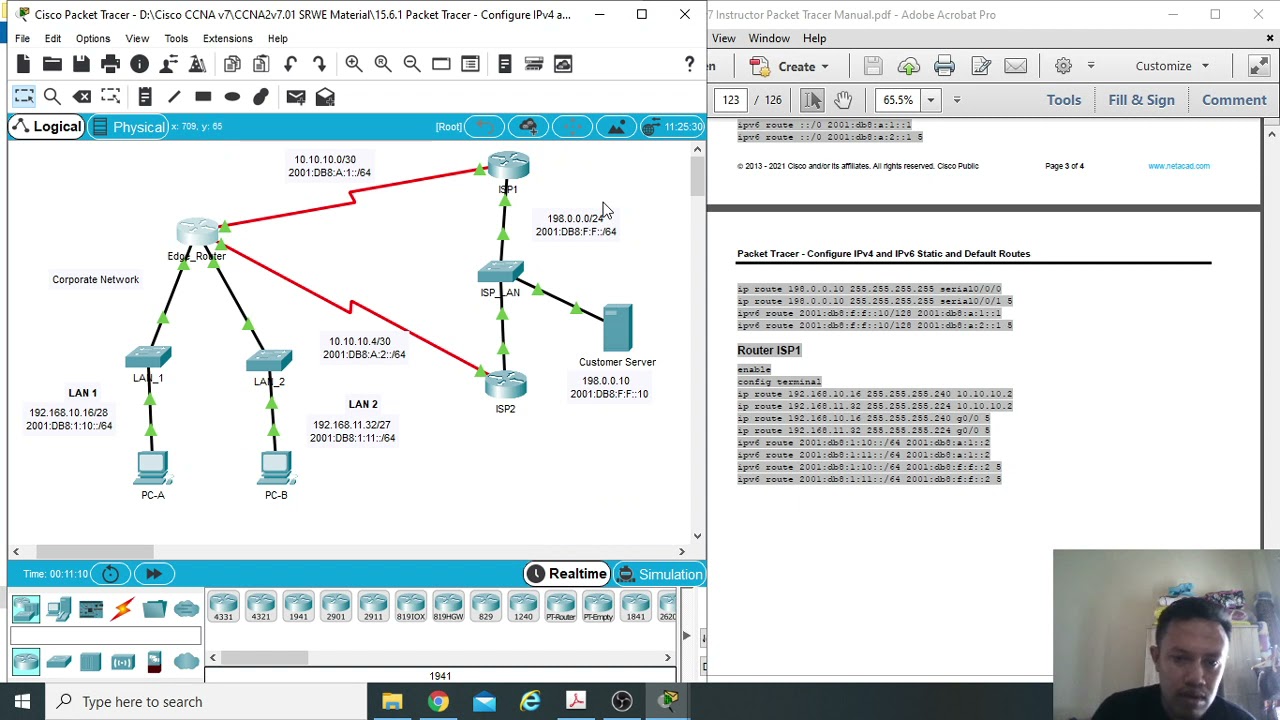1280x720 pixels.
Task: Click the www.netacad.com link in PDF
Action: 1178,166
